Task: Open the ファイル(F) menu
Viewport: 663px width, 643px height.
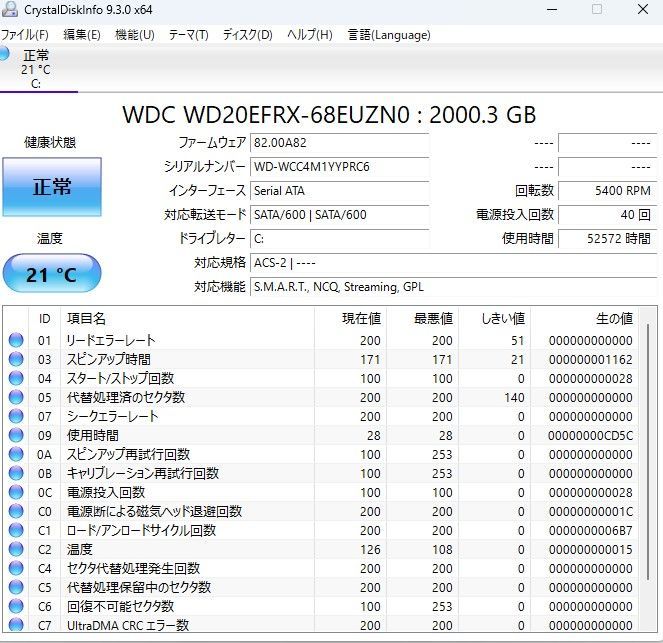Action: (x=25, y=35)
